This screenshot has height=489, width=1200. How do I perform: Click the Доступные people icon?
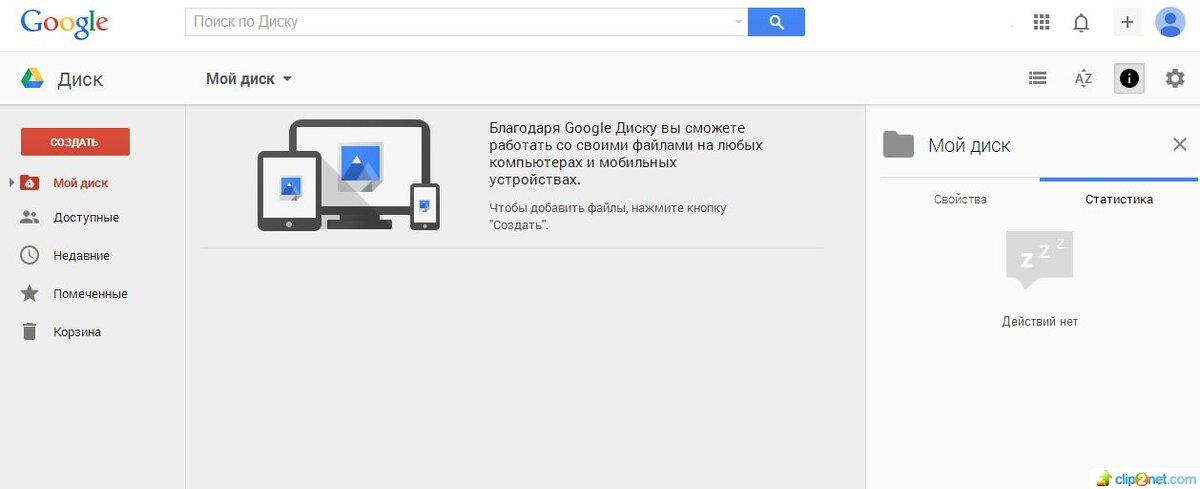30,217
